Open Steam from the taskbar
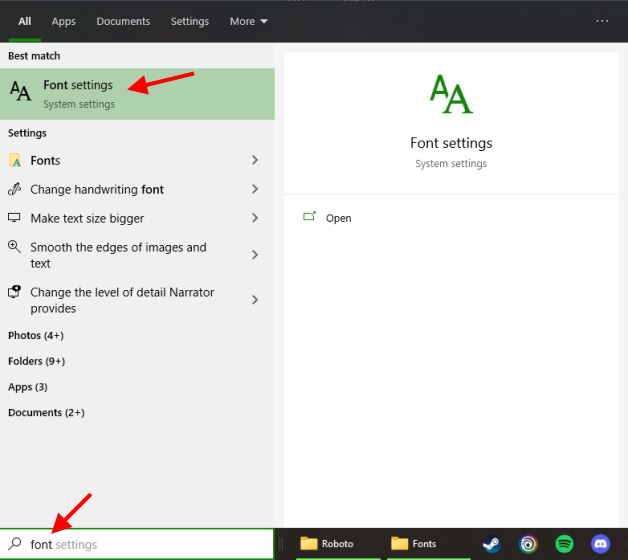 tap(491, 544)
